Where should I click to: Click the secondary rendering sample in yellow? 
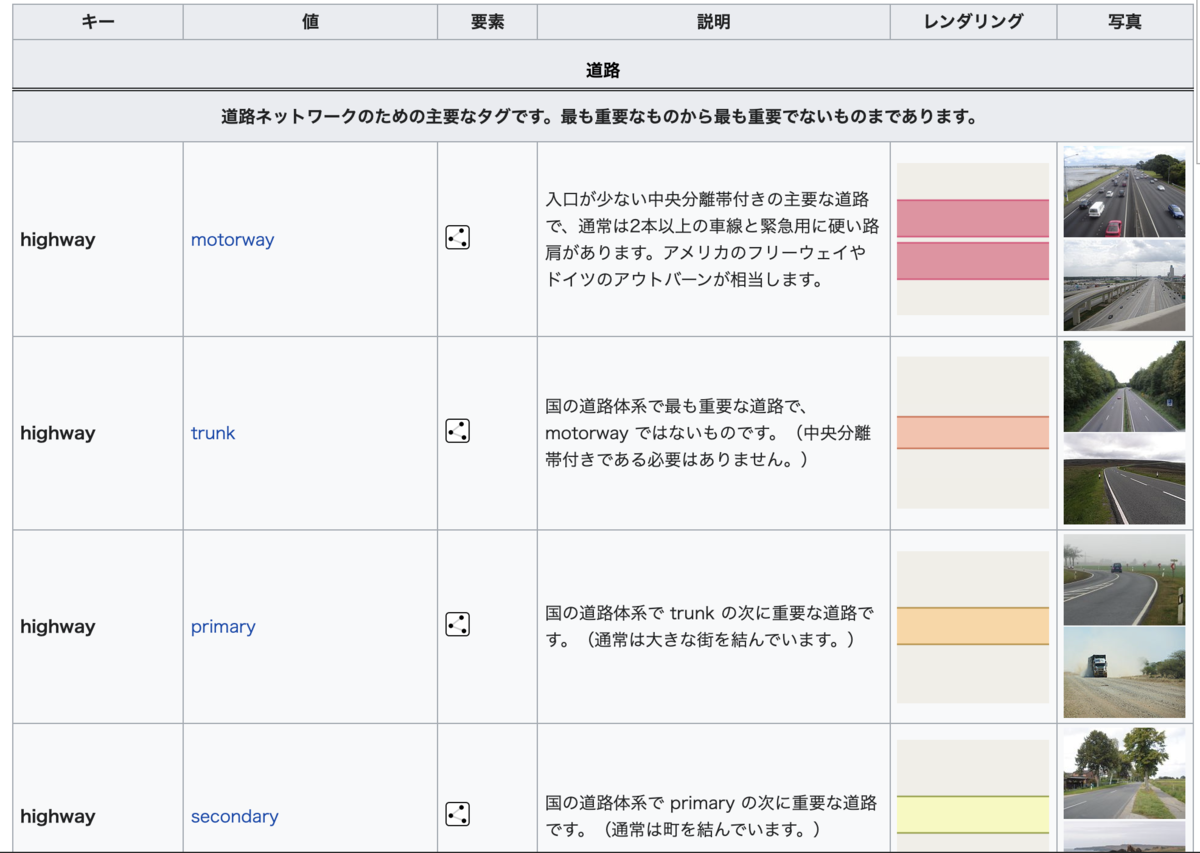point(973,796)
